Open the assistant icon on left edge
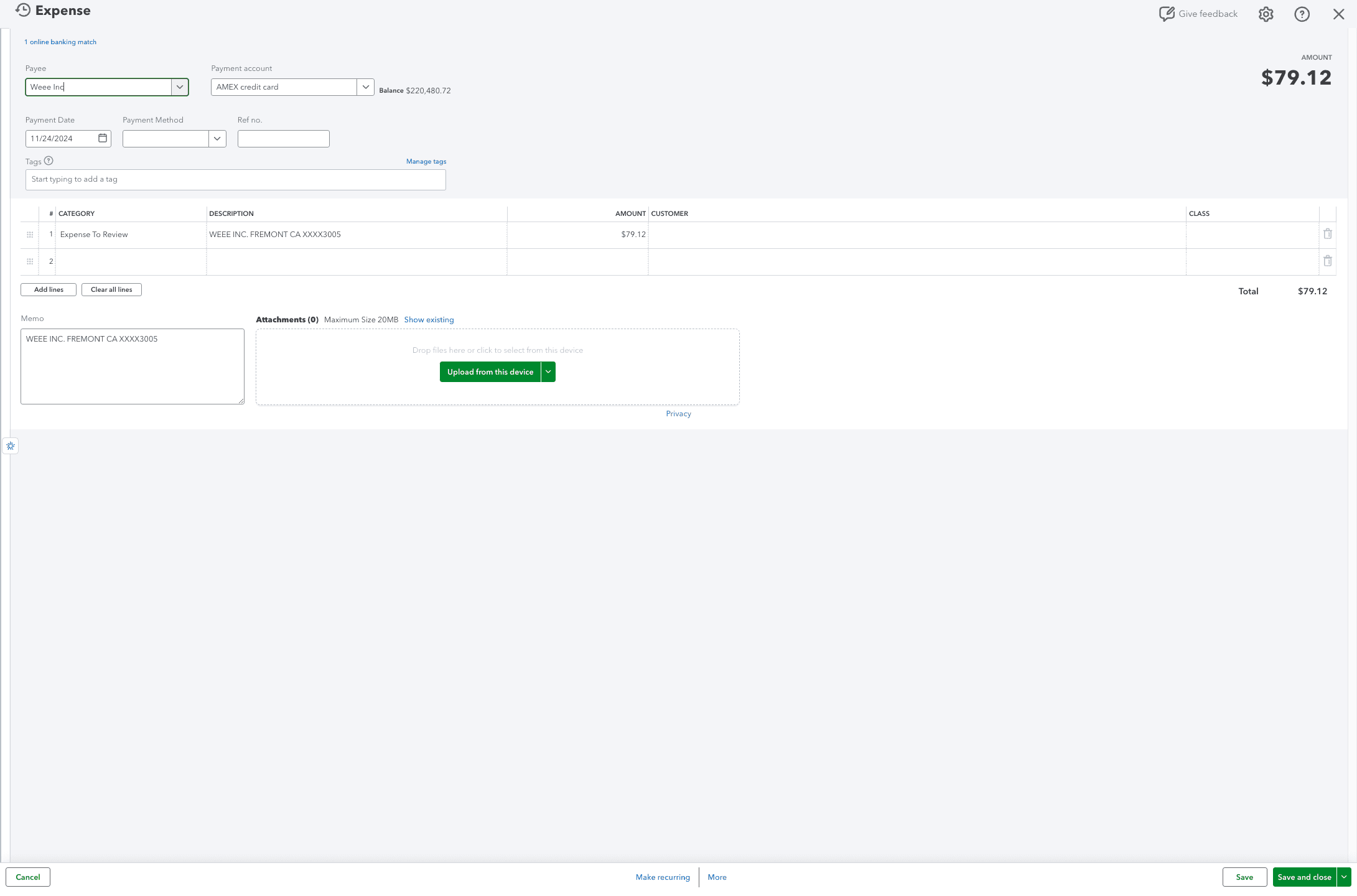The width and height of the screenshot is (1357, 896). pyautogui.click(x=10, y=446)
